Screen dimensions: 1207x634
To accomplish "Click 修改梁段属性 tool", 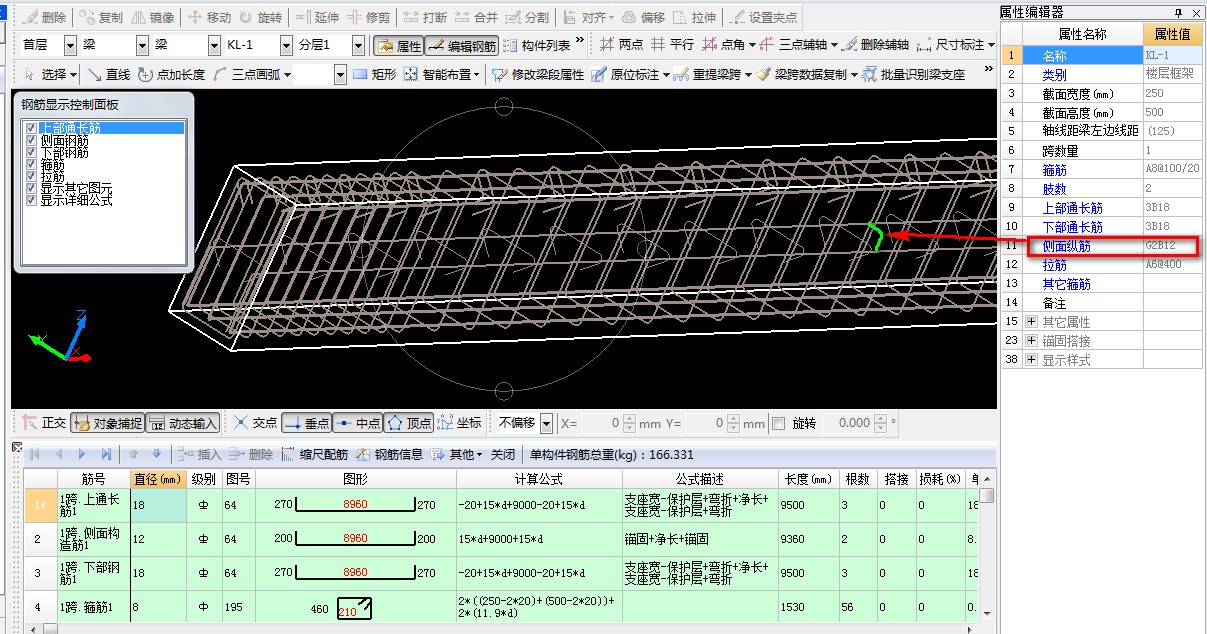I will tap(537, 74).
